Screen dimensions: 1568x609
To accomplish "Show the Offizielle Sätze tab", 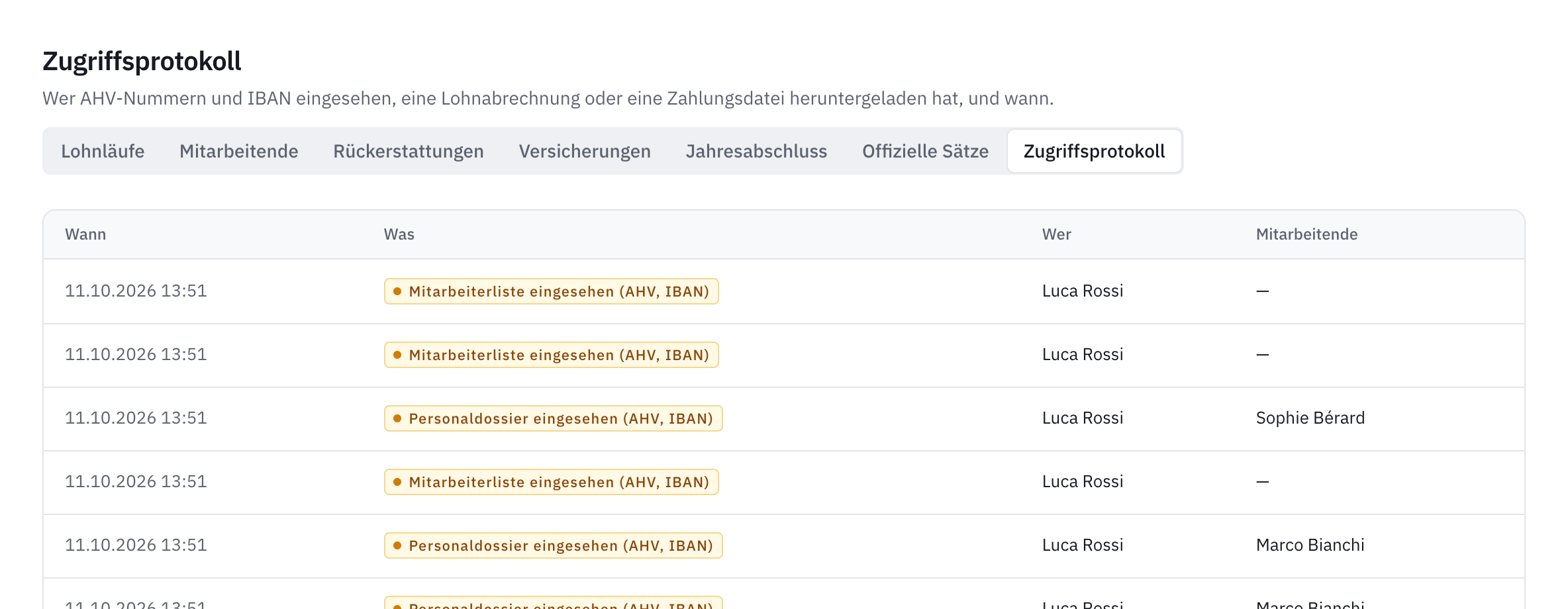I will (x=925, y=152).
